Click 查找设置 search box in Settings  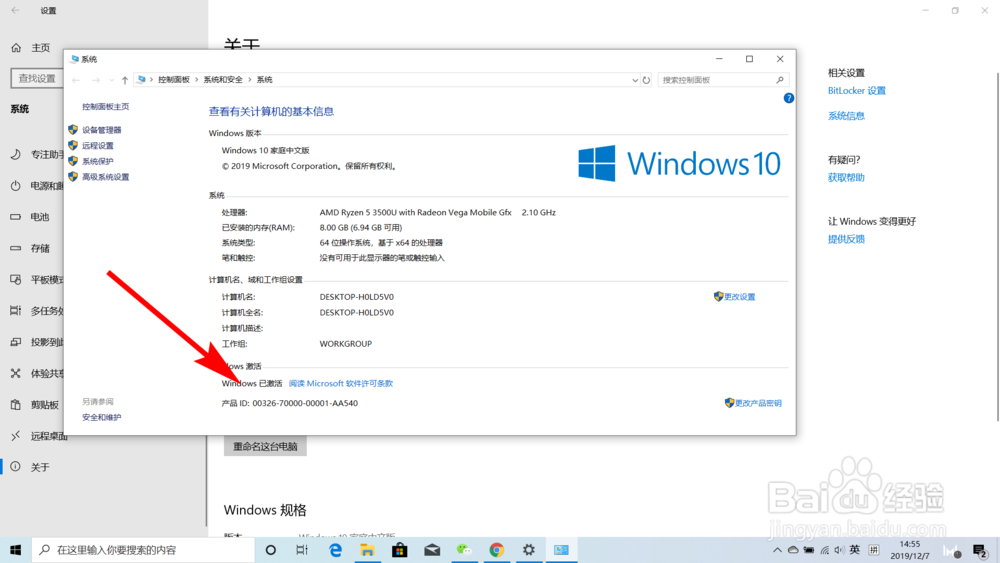tap(37, 78)
